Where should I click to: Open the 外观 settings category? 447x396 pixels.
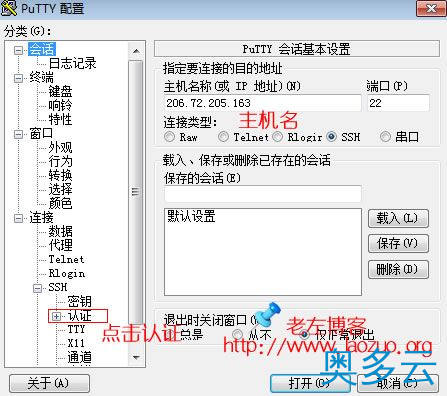pyautogui.click(x=60, y=147)
